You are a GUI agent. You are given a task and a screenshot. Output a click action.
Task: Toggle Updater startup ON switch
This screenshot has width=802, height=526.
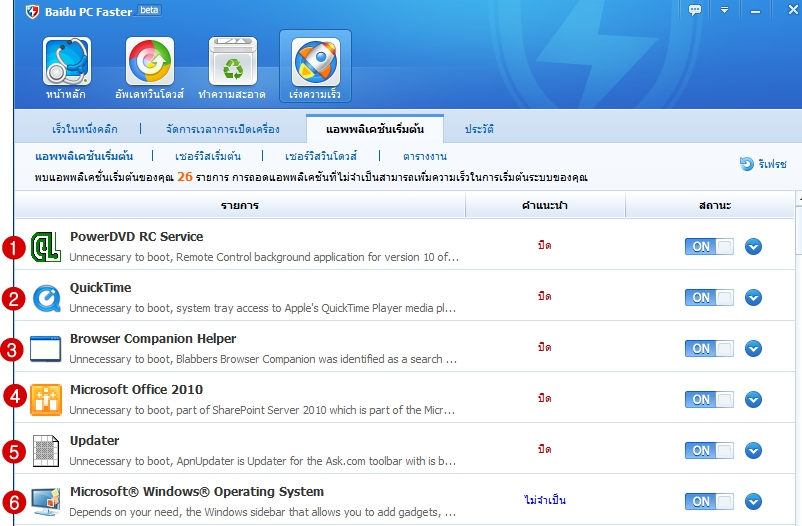(x=709, y=450)
